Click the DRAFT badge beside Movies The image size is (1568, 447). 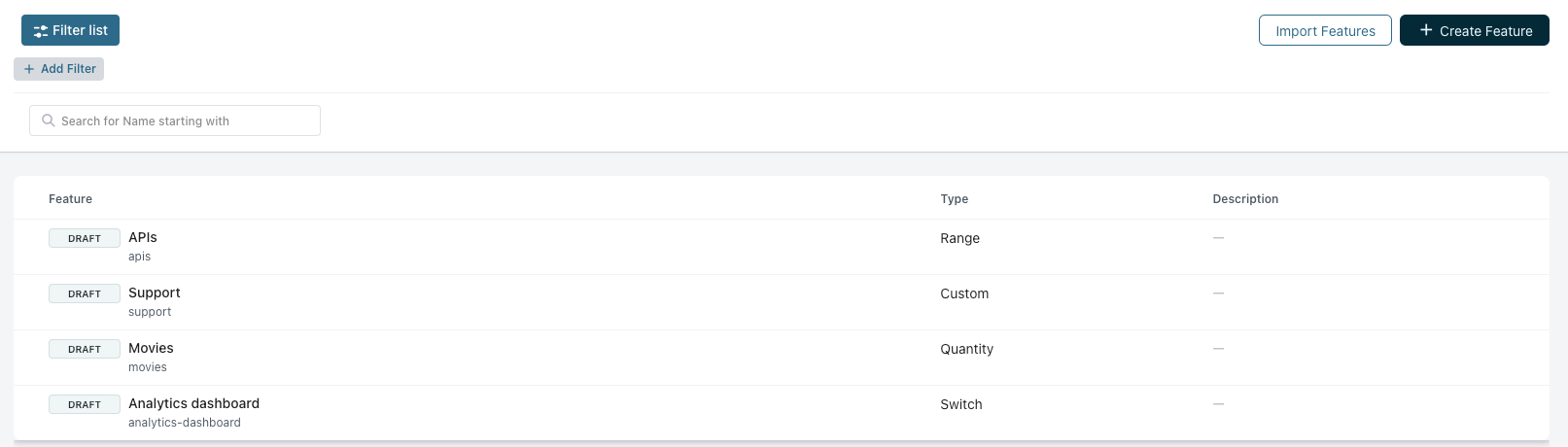pos(85,349)
